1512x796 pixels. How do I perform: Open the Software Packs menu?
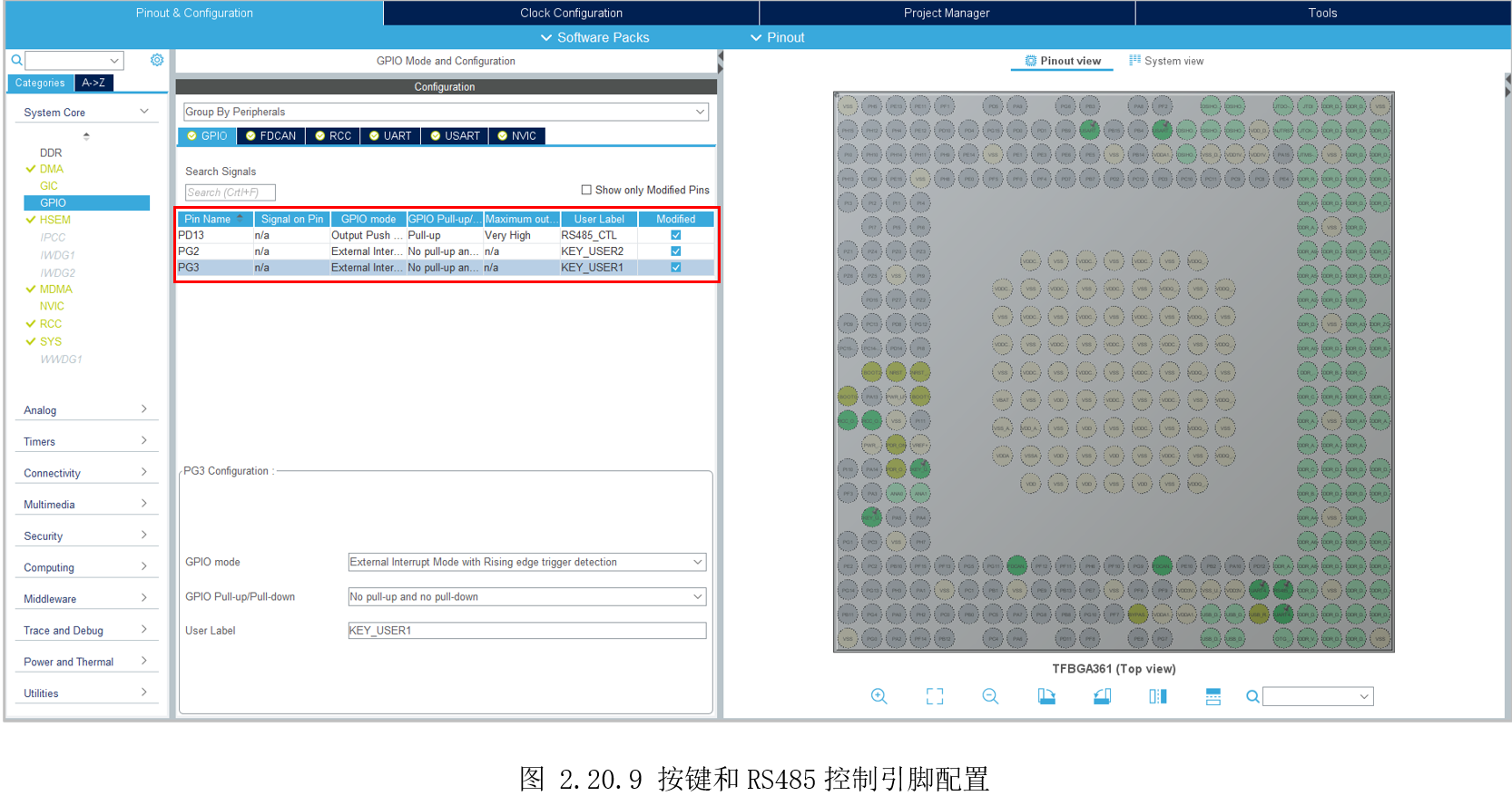595,37
